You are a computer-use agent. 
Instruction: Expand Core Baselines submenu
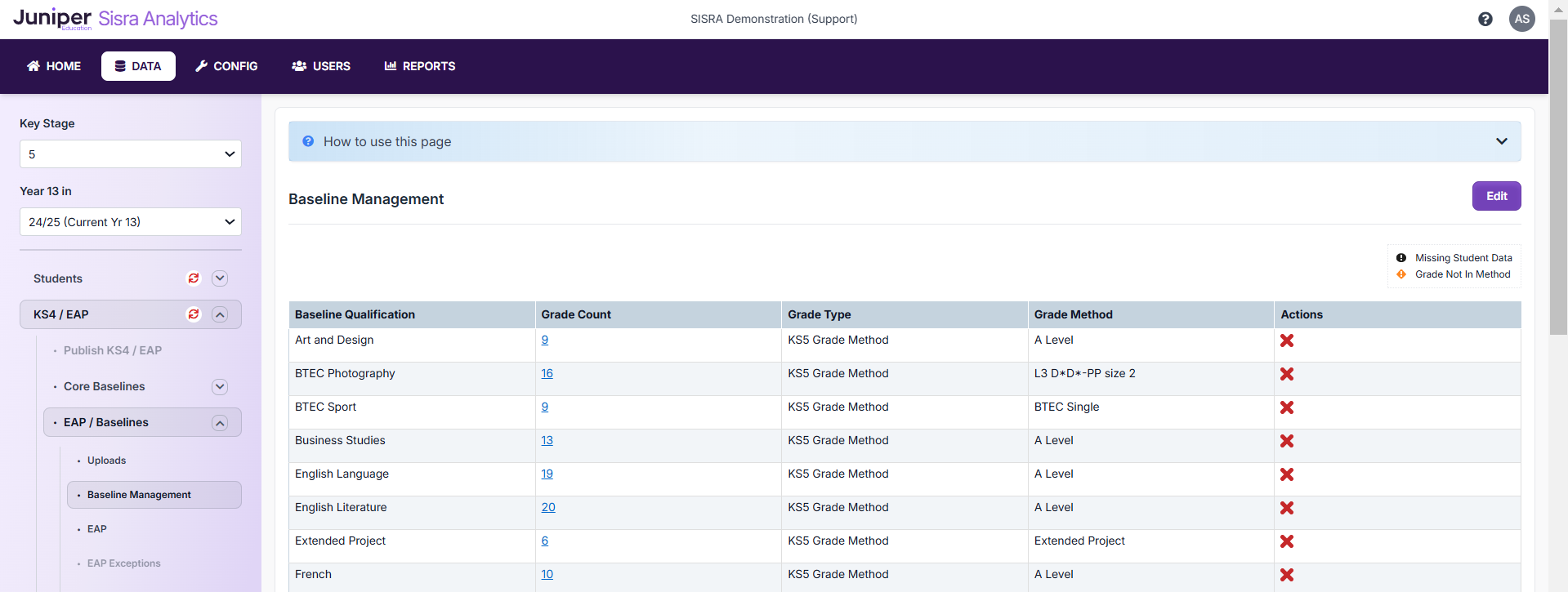tap(220, 387)
